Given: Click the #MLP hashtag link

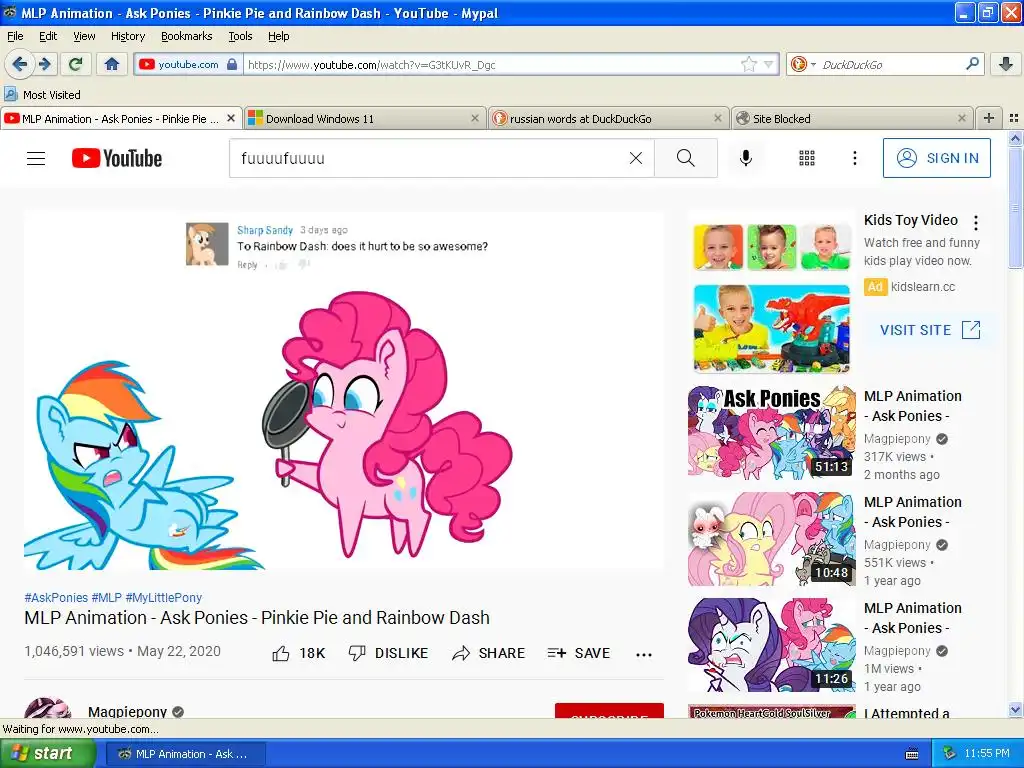Looking at the screenshot, I should point(106,598).
